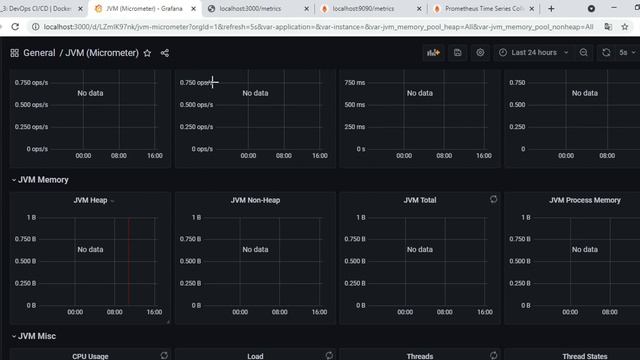The height and width of the screenshot is (360, 640).
Task: Click the Load panel title
Action: [255, 356]
